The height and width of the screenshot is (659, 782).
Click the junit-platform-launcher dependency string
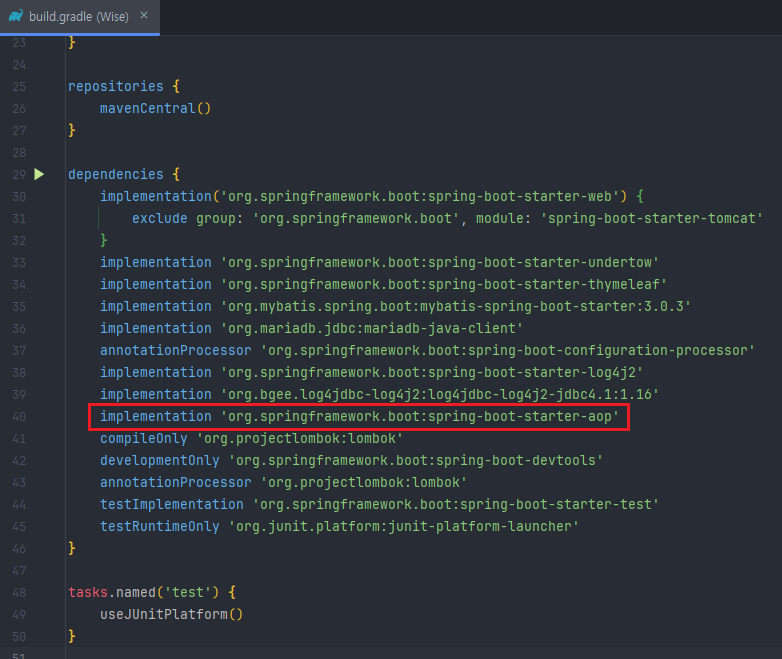[403, 526]
